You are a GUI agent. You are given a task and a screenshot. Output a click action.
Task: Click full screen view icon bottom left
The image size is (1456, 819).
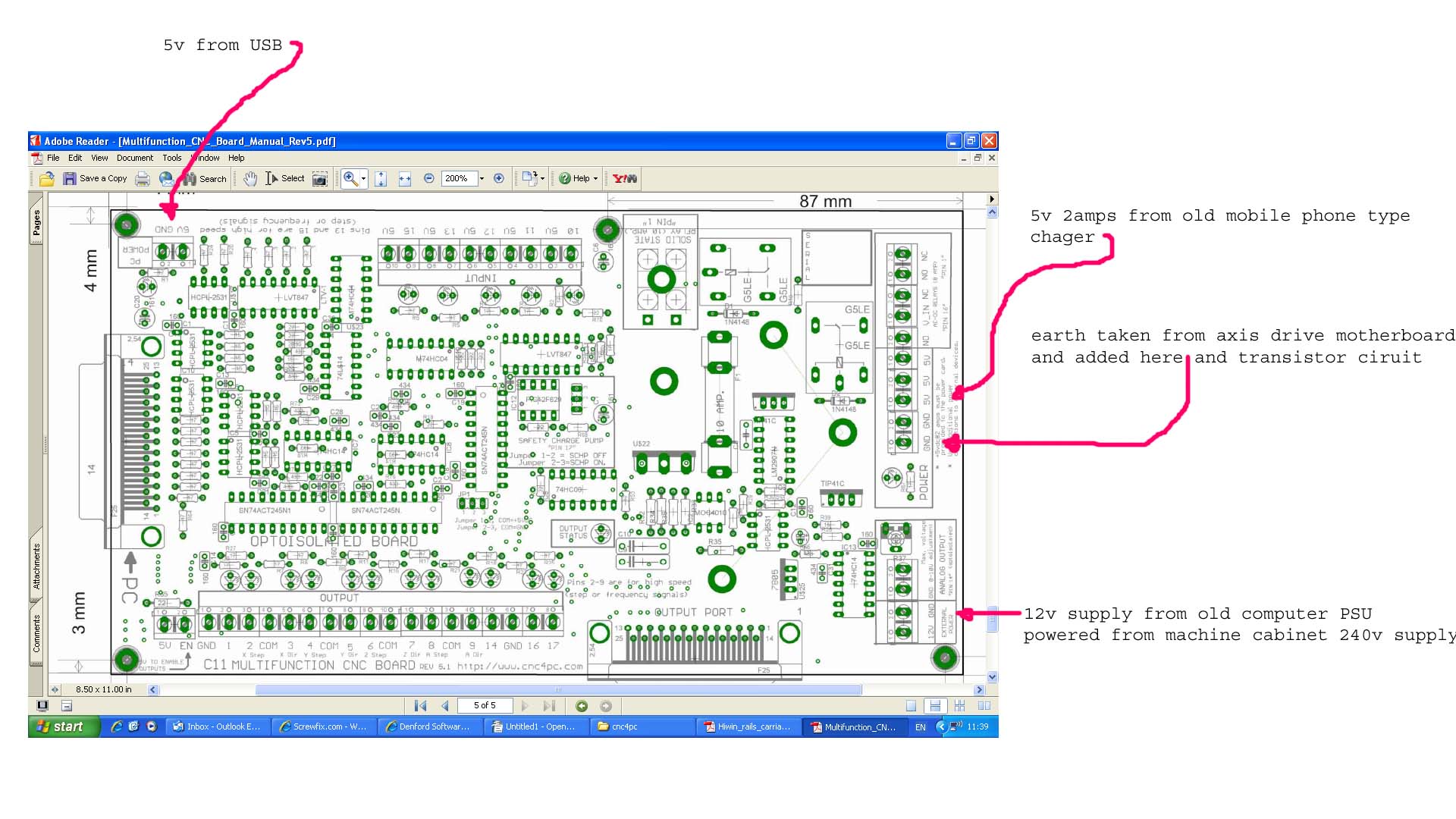point(42,706)
